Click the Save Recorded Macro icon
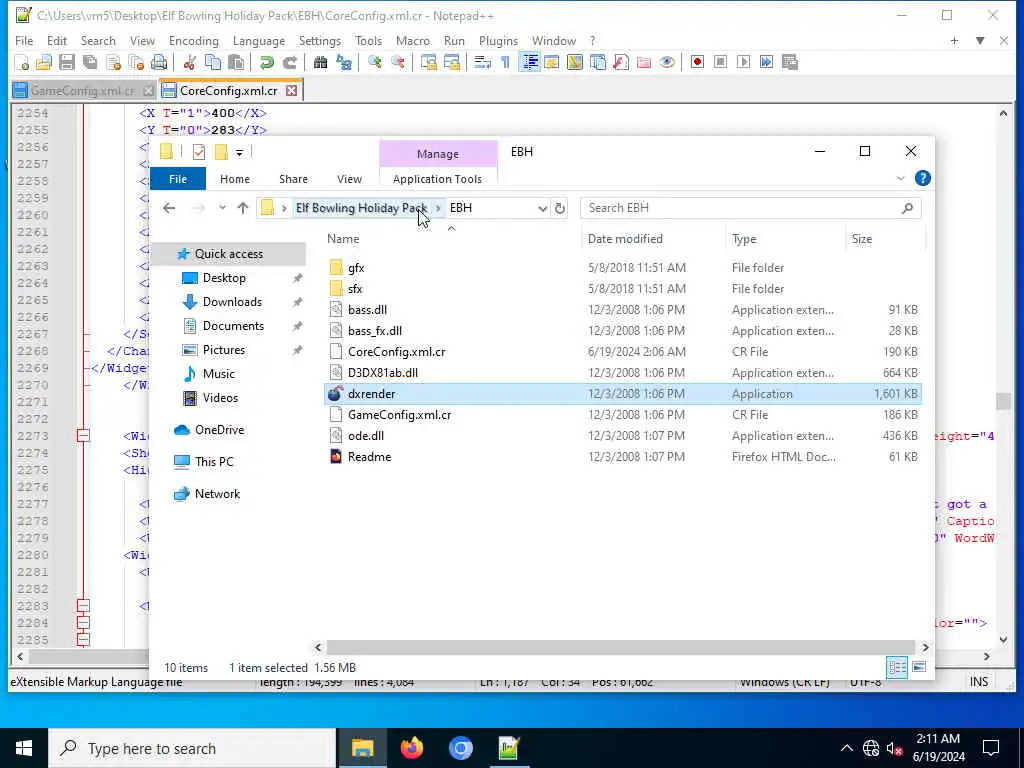The height and width of the screenshot is (768, 1024). click(x=790, y=63)
